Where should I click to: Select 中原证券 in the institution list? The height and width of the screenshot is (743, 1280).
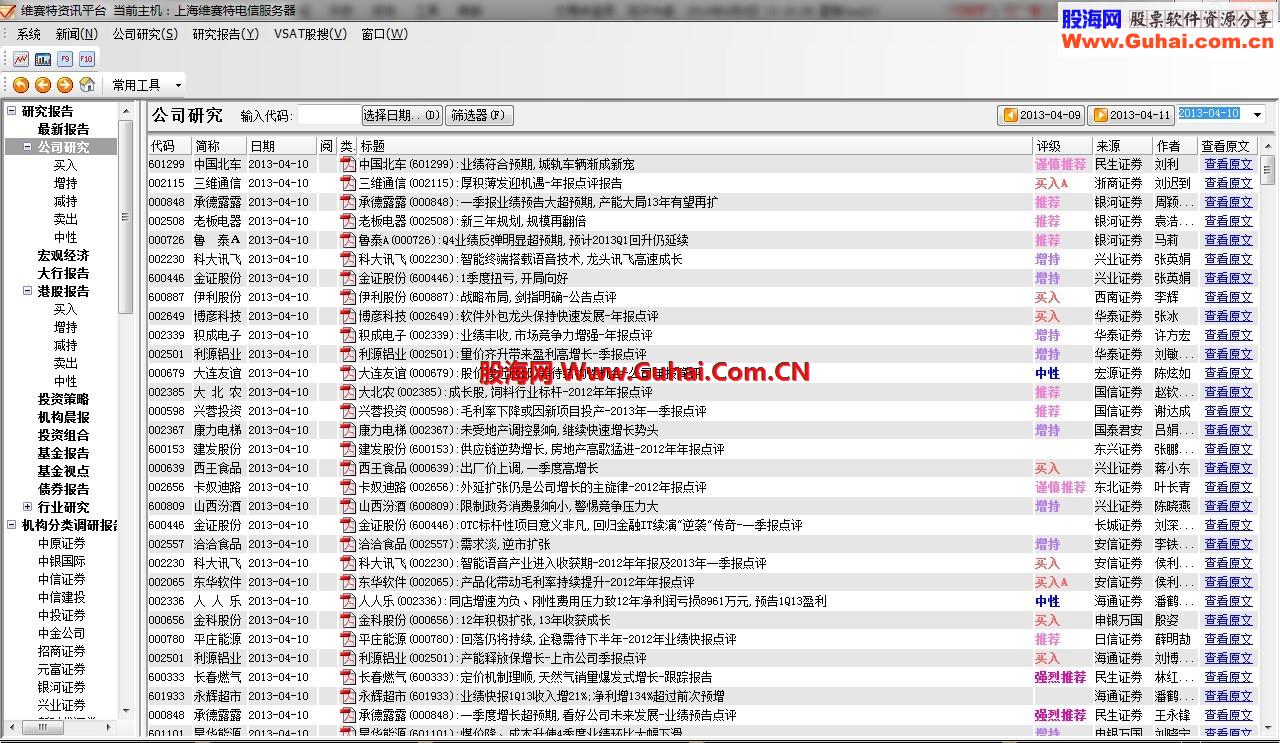(x=62, y=543)
